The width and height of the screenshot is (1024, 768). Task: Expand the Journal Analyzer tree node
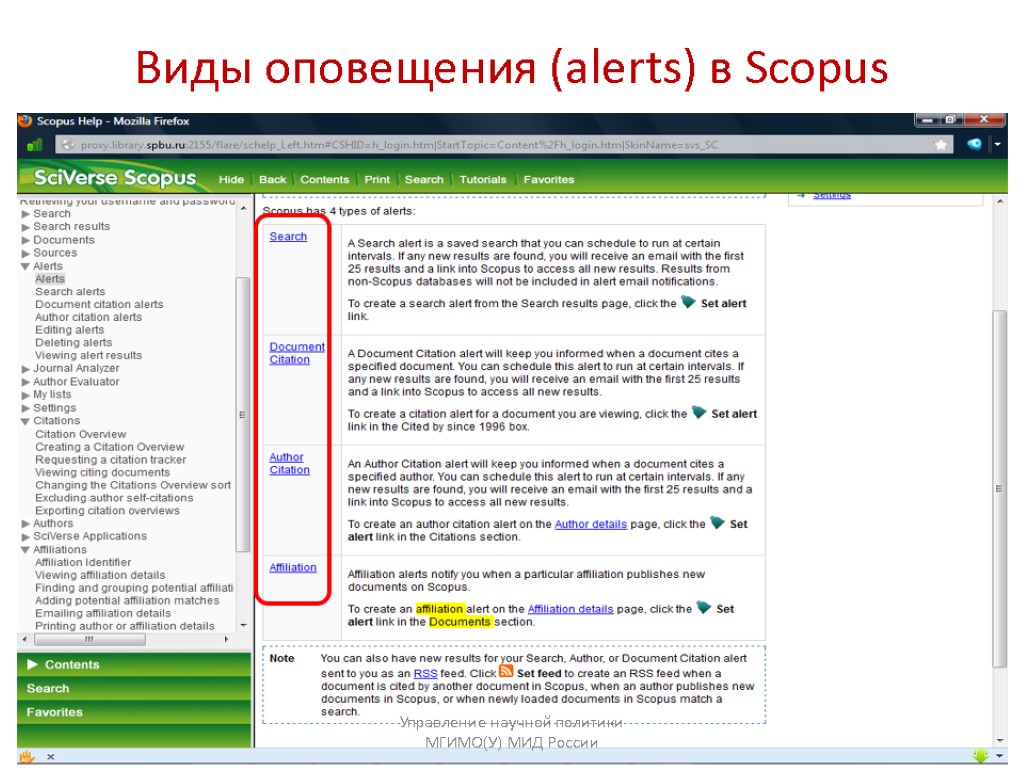click(x=25, y=369)
